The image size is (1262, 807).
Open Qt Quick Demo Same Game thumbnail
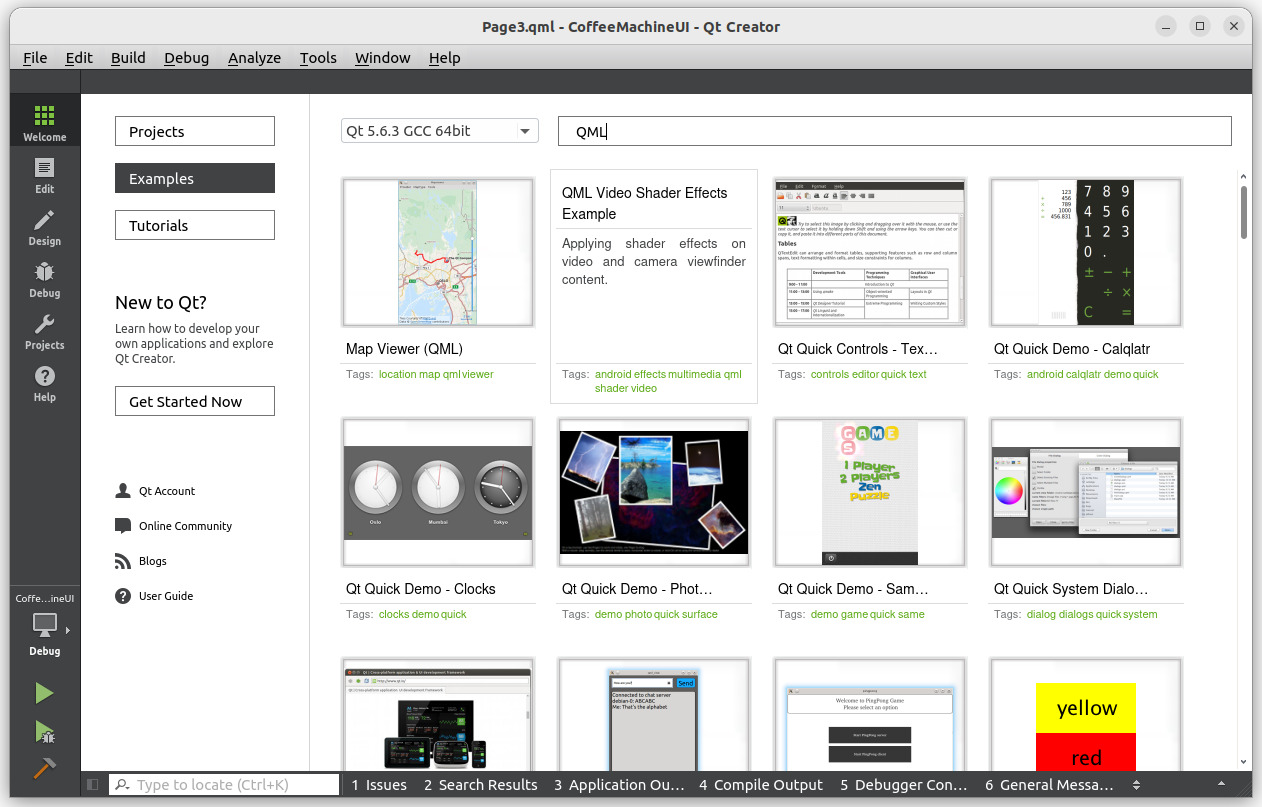tap(870, 492)
